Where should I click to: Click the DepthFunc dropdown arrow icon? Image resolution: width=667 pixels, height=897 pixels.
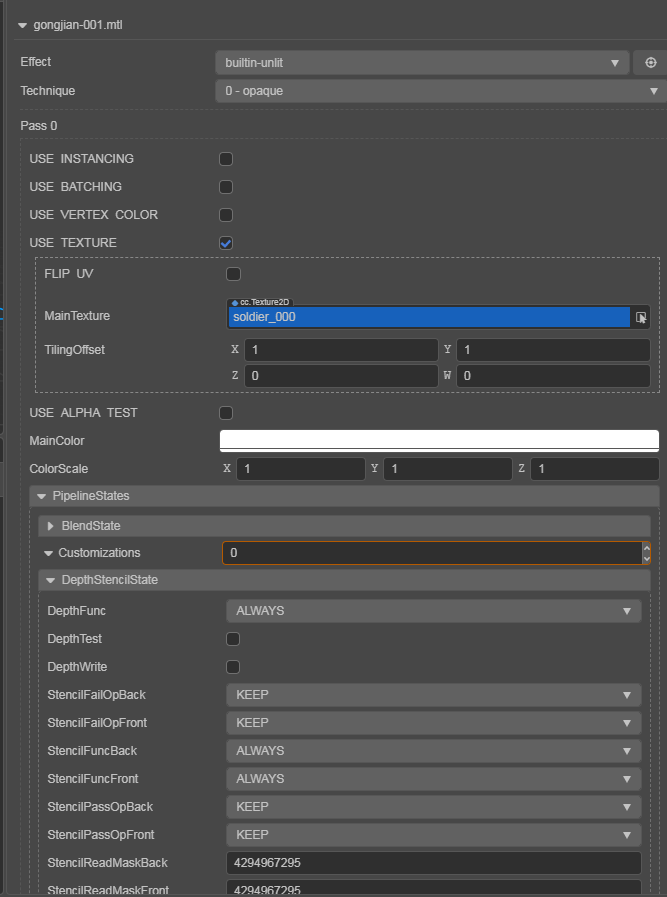(627, 611)
